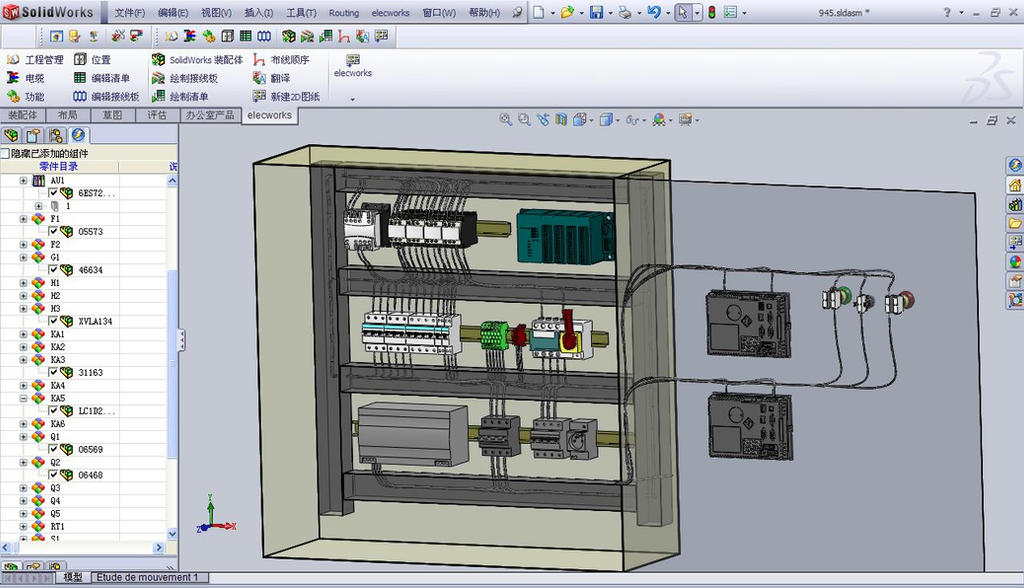Screen dimensions: 1024x588
Task: Open 编辑接线板 edit terminal strip tool
Action: pyautogui.click(x=106, y=97)
